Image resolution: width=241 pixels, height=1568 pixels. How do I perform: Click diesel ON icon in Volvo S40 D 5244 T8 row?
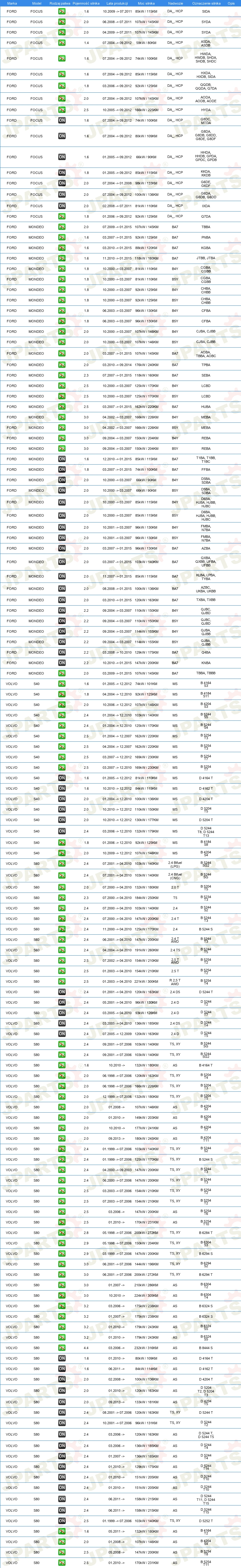point(61,832)
